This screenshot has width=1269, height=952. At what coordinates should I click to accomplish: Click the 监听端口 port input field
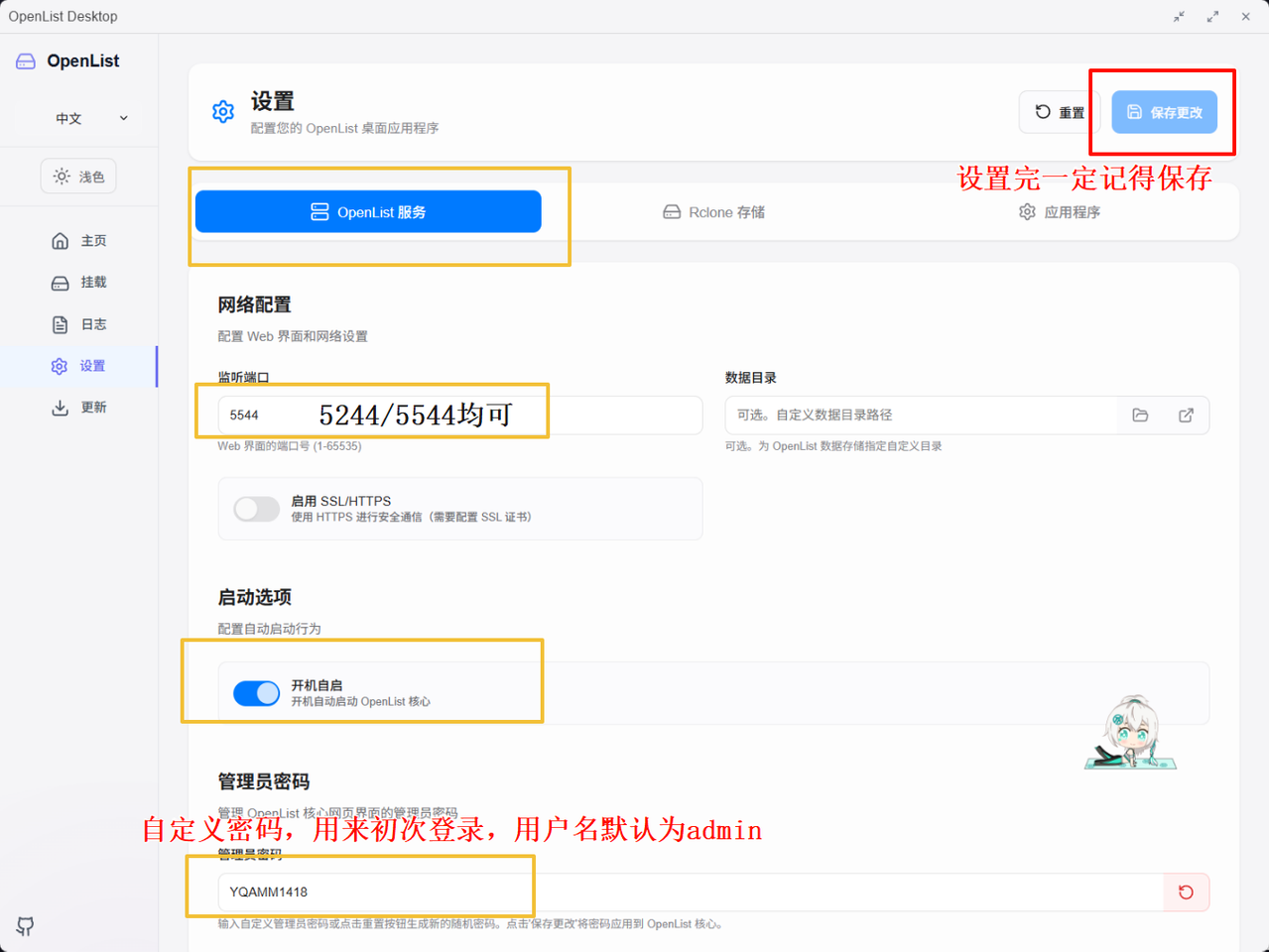click(460, 415)
